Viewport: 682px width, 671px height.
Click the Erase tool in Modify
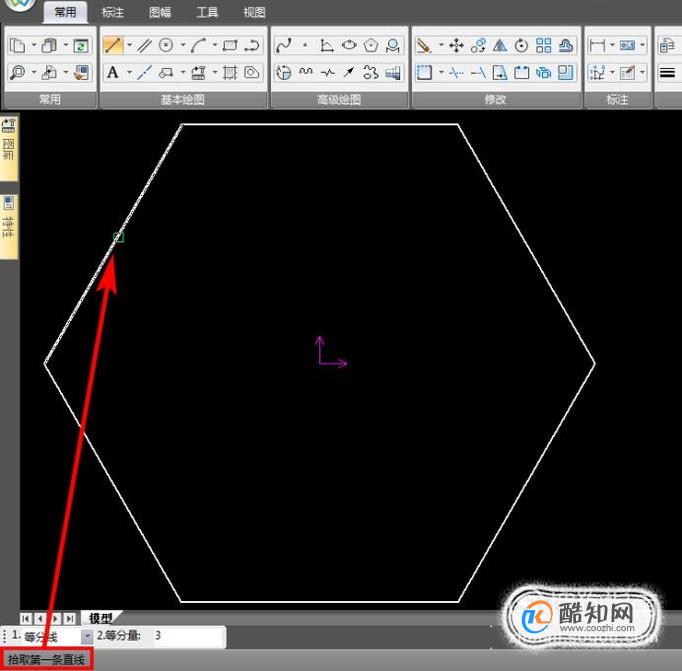[424, 45]
